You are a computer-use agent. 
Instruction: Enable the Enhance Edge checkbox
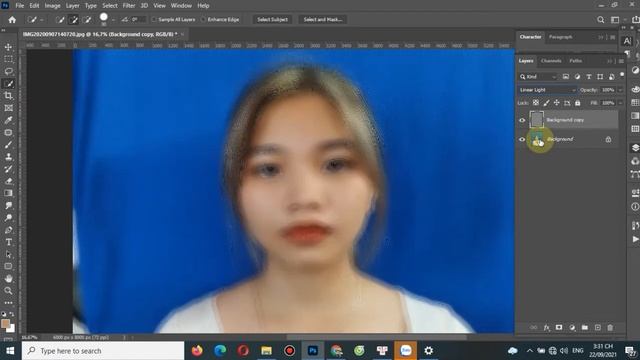(203, 20)
